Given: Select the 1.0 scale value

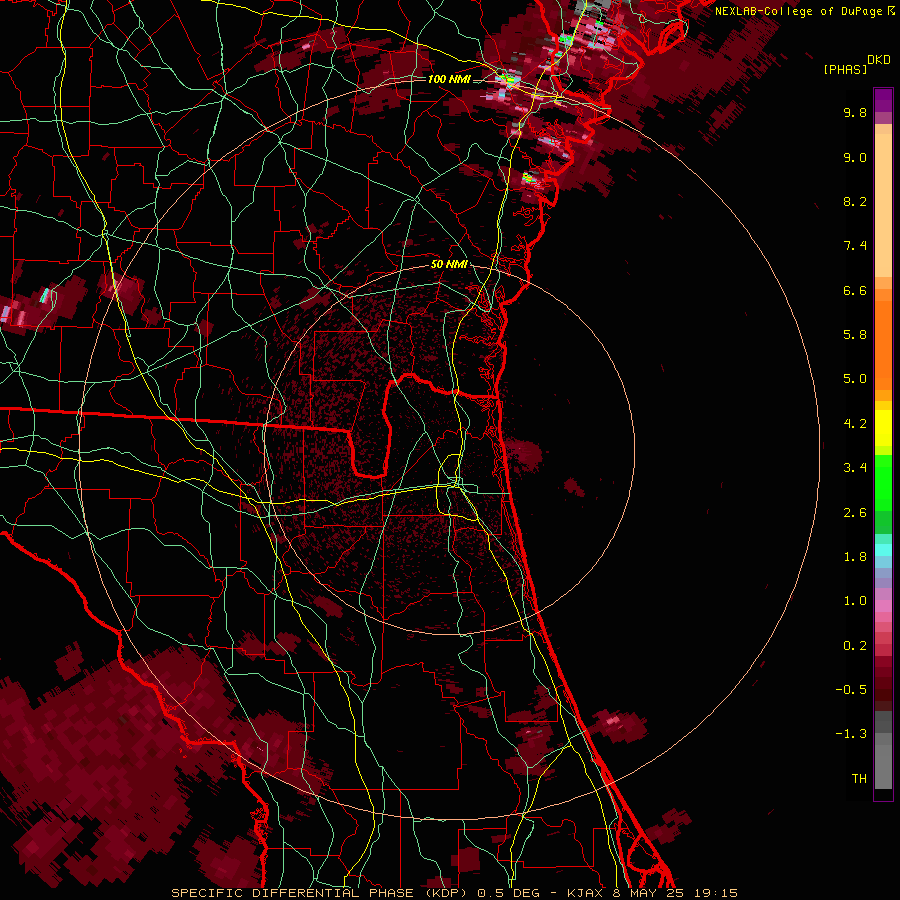Looking at the screenshot, I should coord(855,601).
